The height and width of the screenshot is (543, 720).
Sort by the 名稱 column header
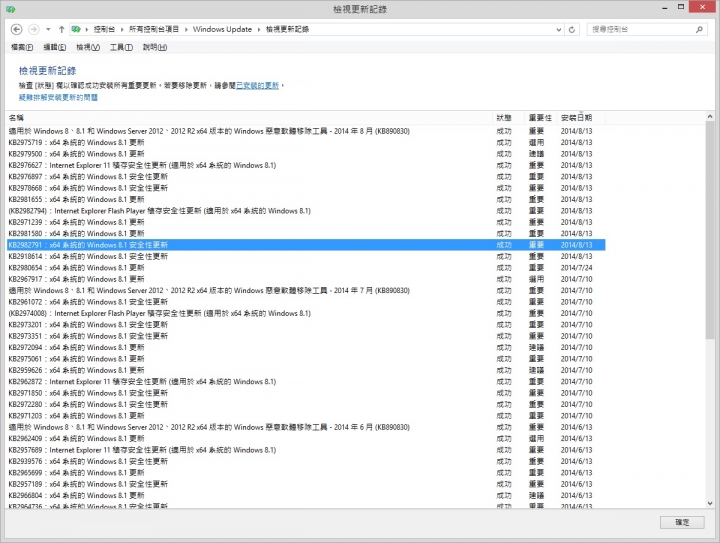tap(250, 118)
